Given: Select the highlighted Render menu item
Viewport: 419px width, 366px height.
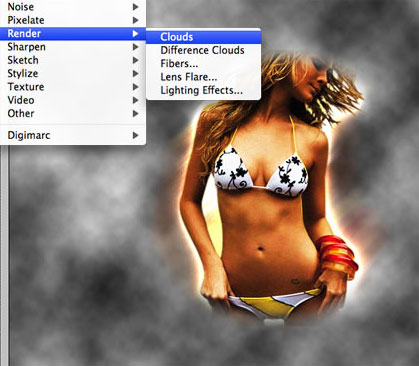Looking at the screenshot, I should pyautogui.click(x=73, y=33).
